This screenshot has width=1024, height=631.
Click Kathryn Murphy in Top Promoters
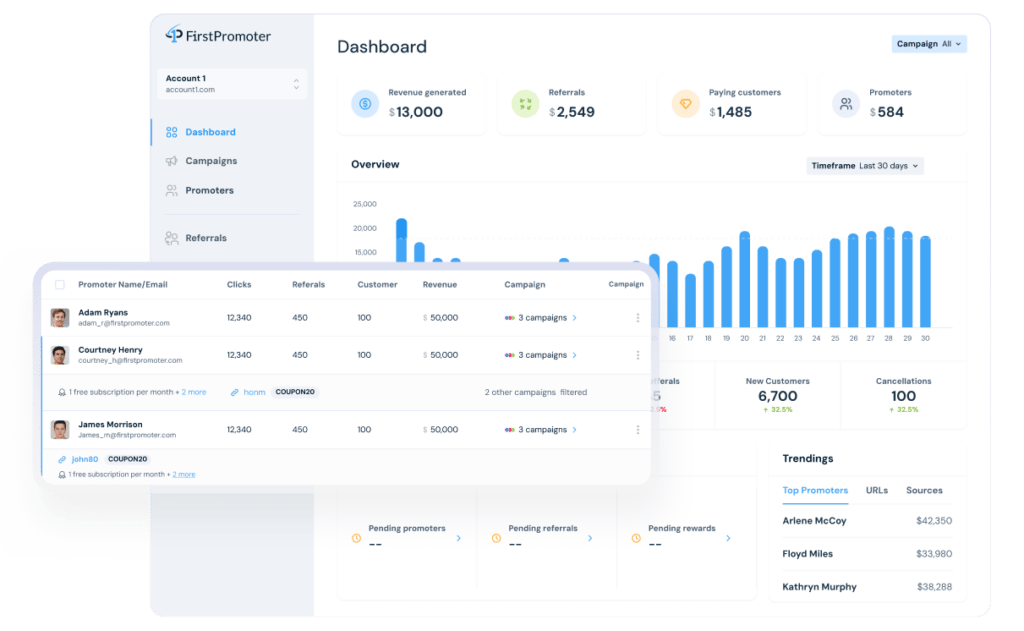pos(820,587)
